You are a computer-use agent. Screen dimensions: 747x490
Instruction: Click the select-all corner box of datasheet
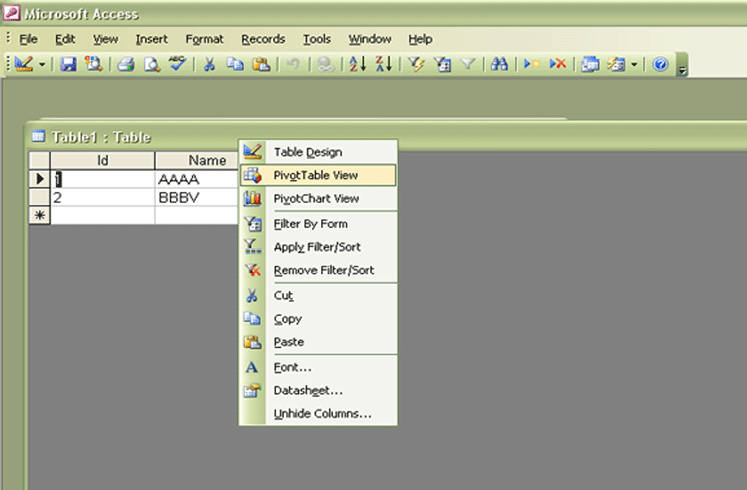[40, 160]
